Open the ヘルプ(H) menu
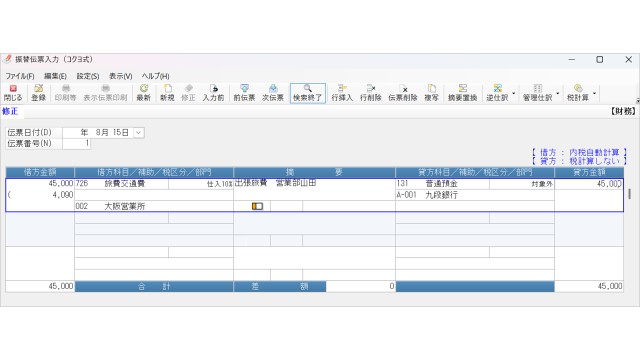Screen dimensions: 640x360 [x=156, y=76]
